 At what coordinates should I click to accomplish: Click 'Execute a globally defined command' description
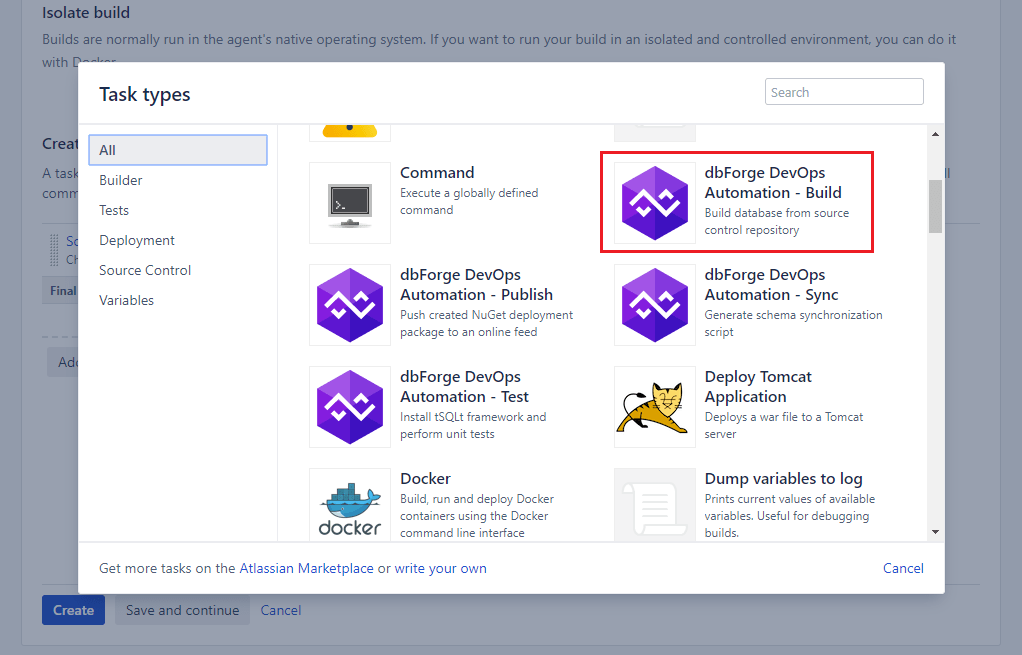click(469, 201)
